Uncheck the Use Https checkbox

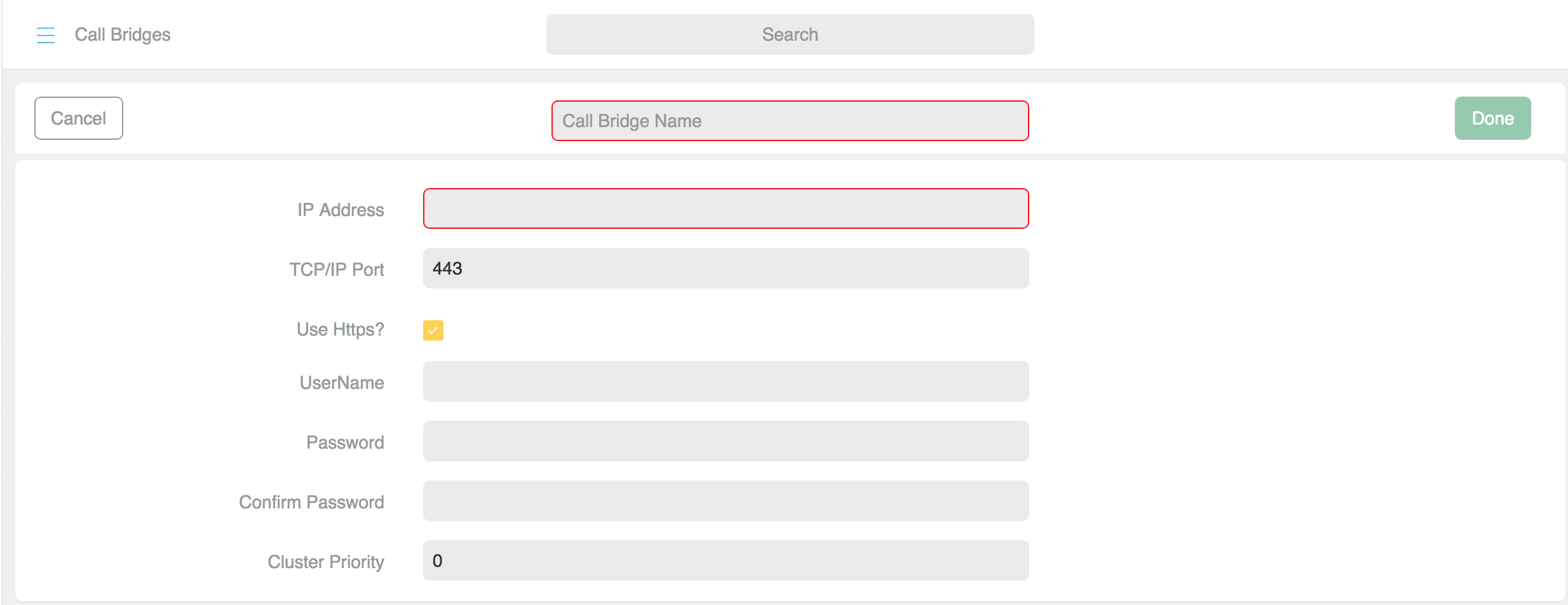(x=433, y=330)
